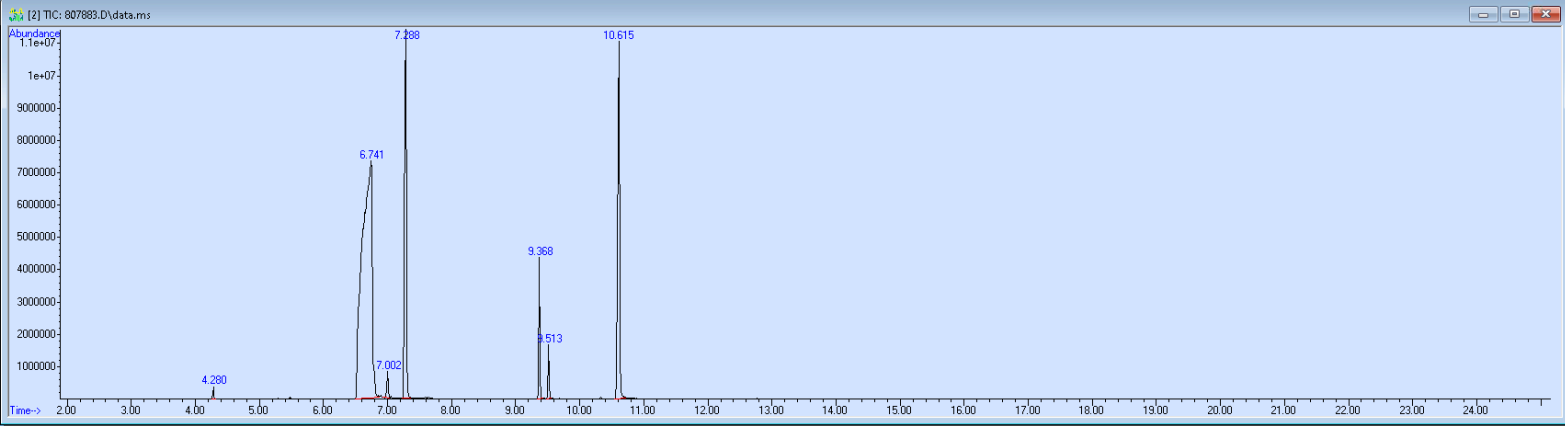The width and height of the screenshot is (1565, 426).
Task: Click the y-axis value 1.1e+07
Action: 40,43
